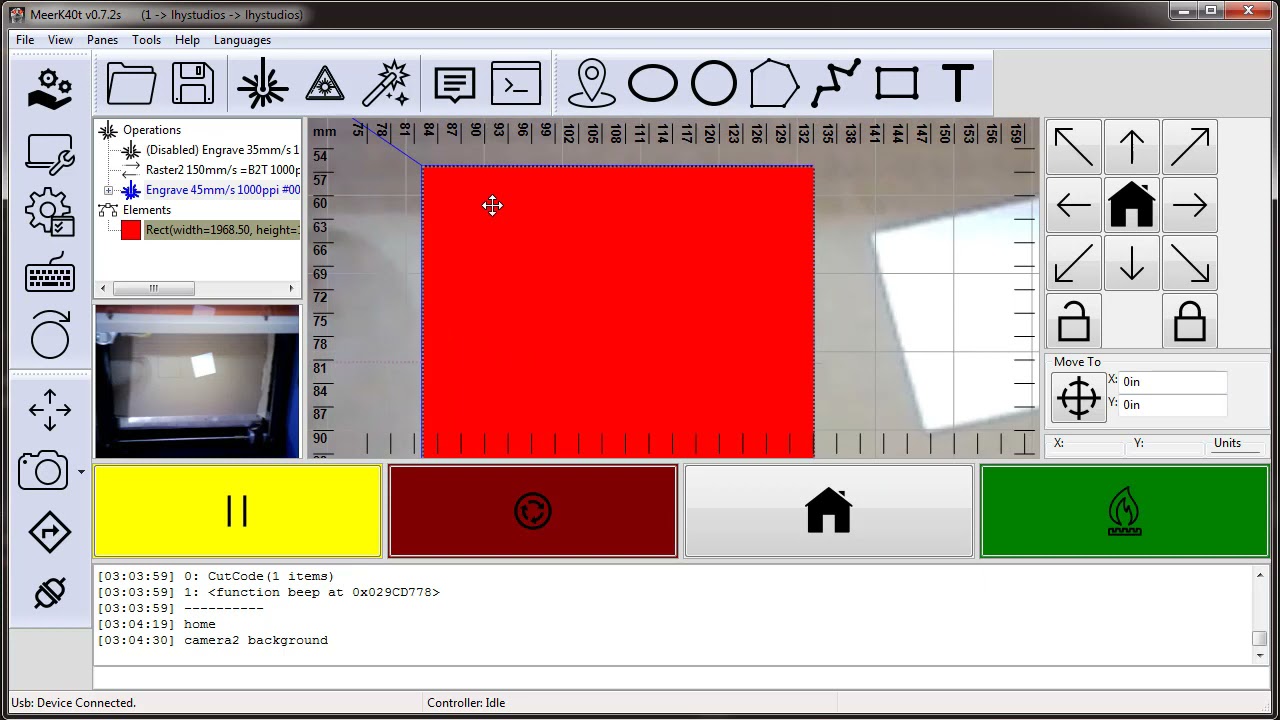Click the Home icon in the jog pad
This screenshot has height=720, width=1280.
click(1132, 206)
